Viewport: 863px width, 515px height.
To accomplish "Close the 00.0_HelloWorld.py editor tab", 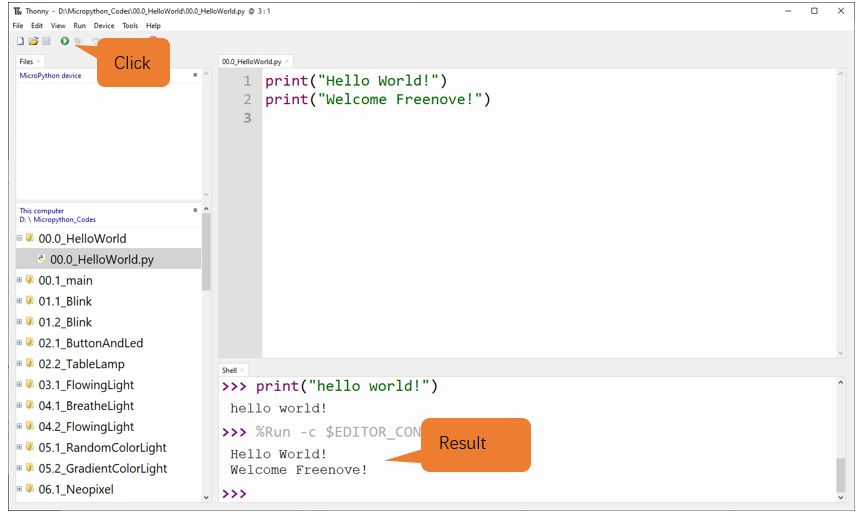I will click(x=286, y=62).
